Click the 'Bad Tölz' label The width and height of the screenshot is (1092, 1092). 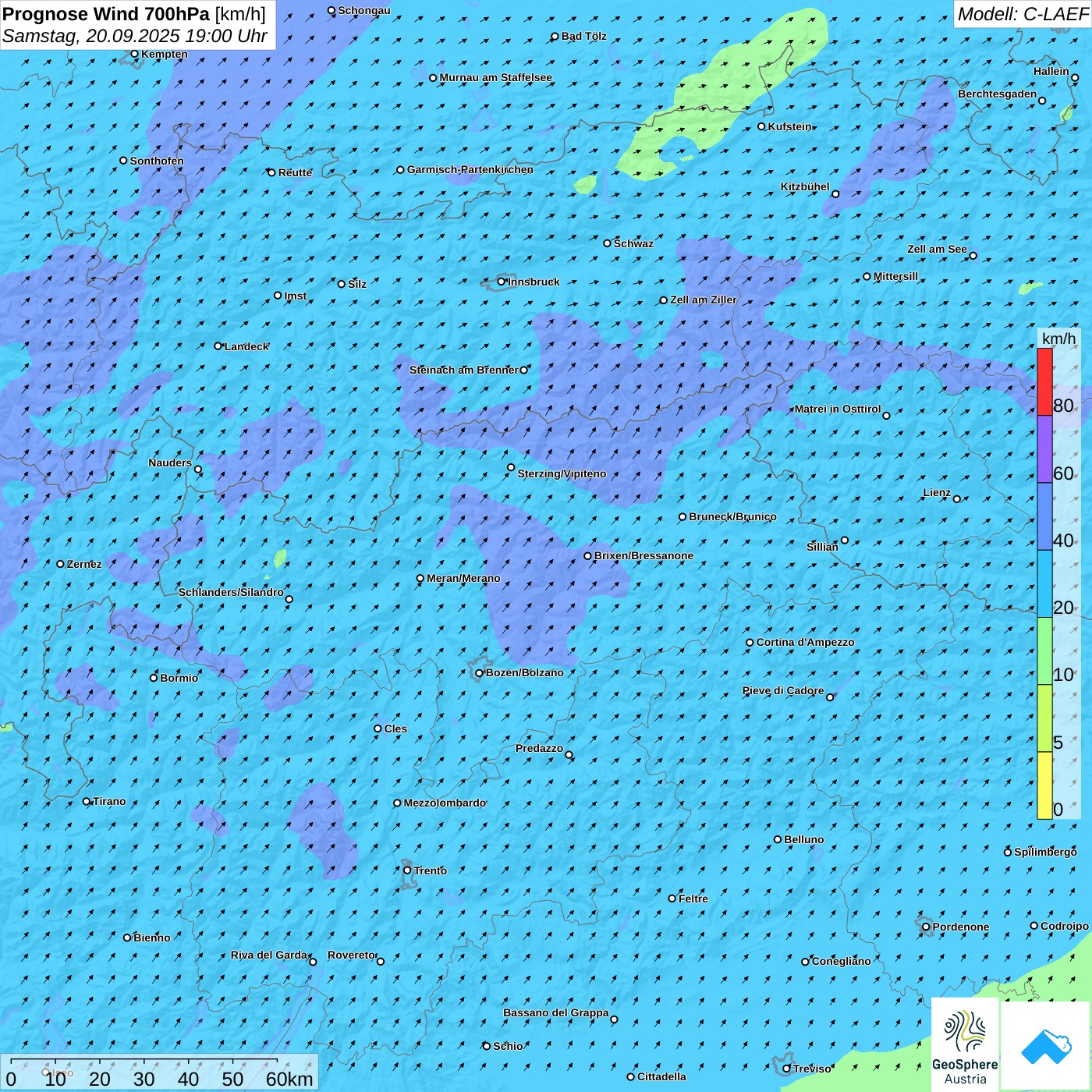click(584, 36)
